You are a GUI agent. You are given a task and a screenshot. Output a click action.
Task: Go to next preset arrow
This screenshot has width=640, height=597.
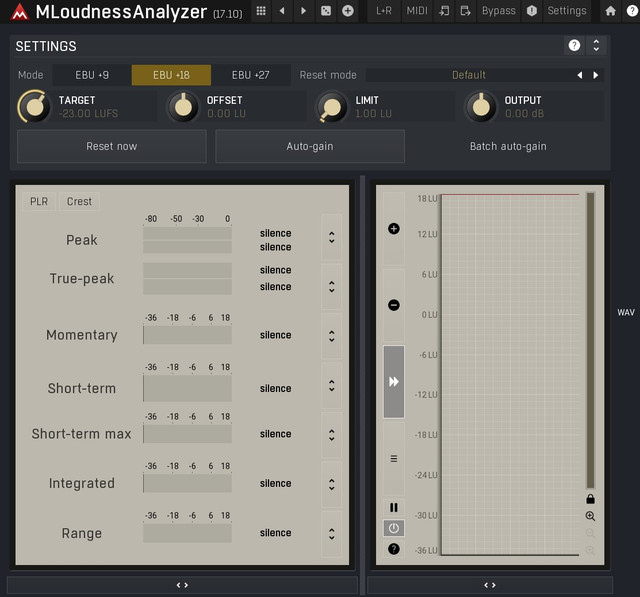click(x=303, y=11)
